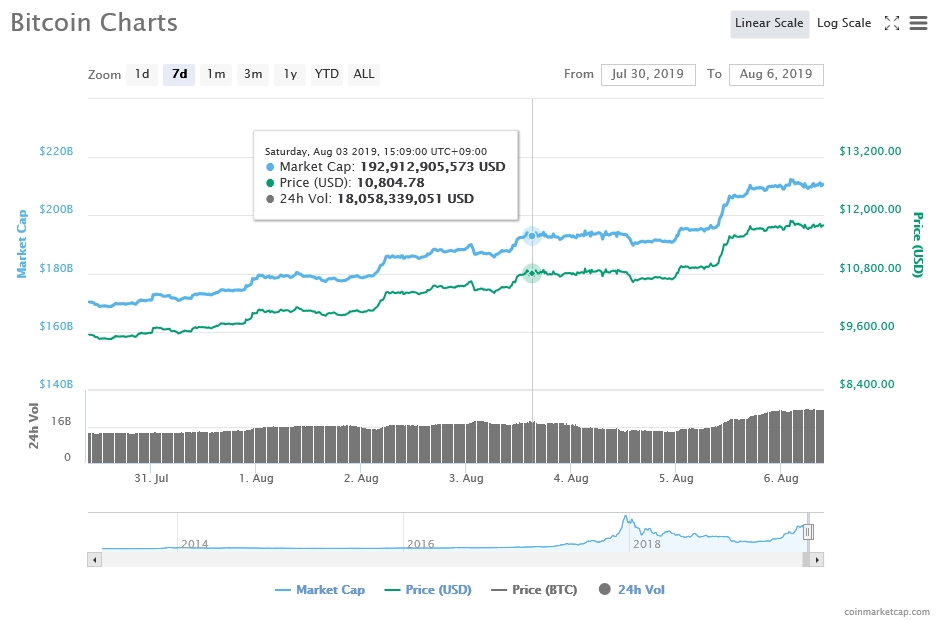Click the fullscreen expand icon

[892, 24]
